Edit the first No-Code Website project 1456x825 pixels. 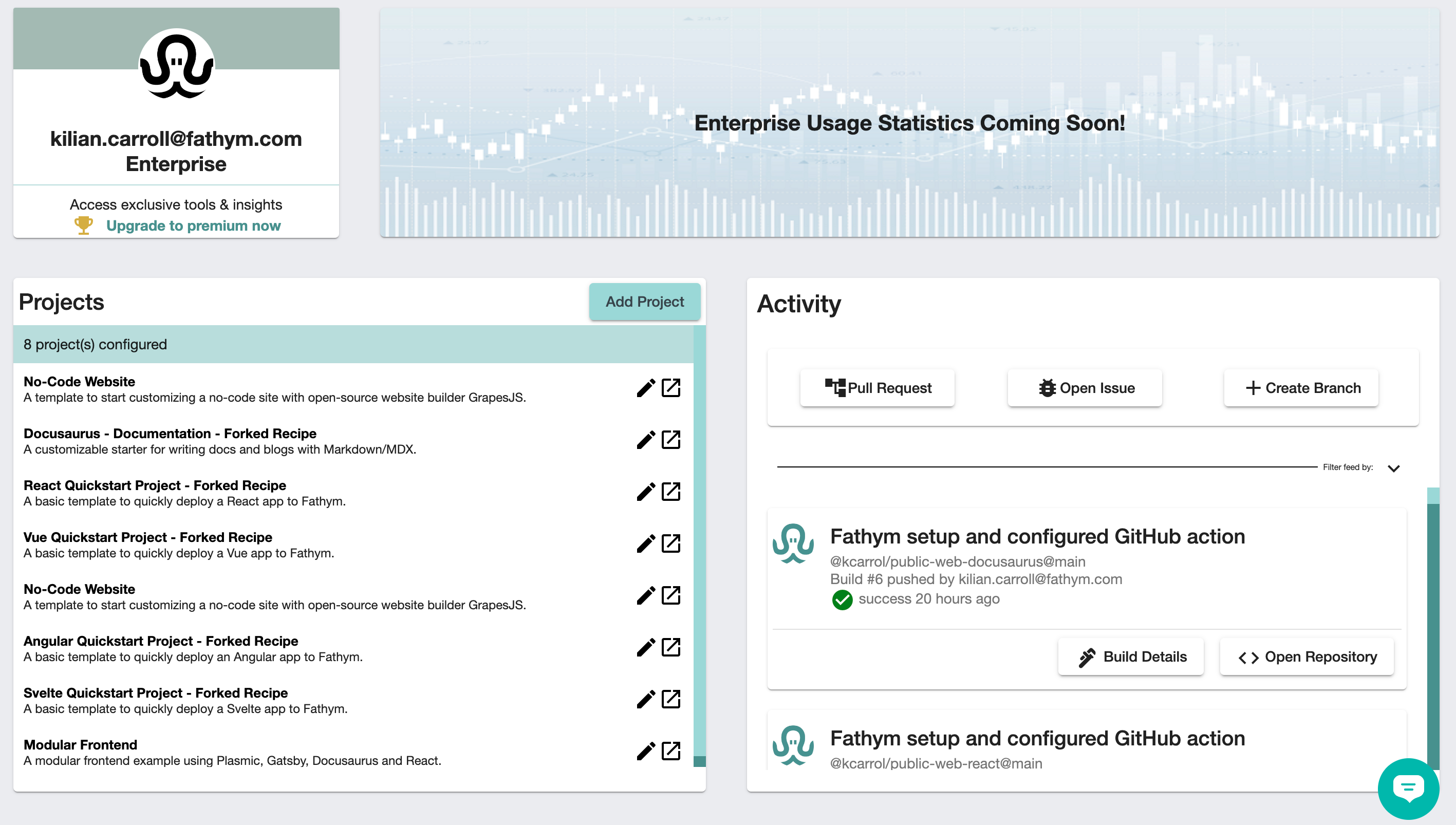pos(645,388)
